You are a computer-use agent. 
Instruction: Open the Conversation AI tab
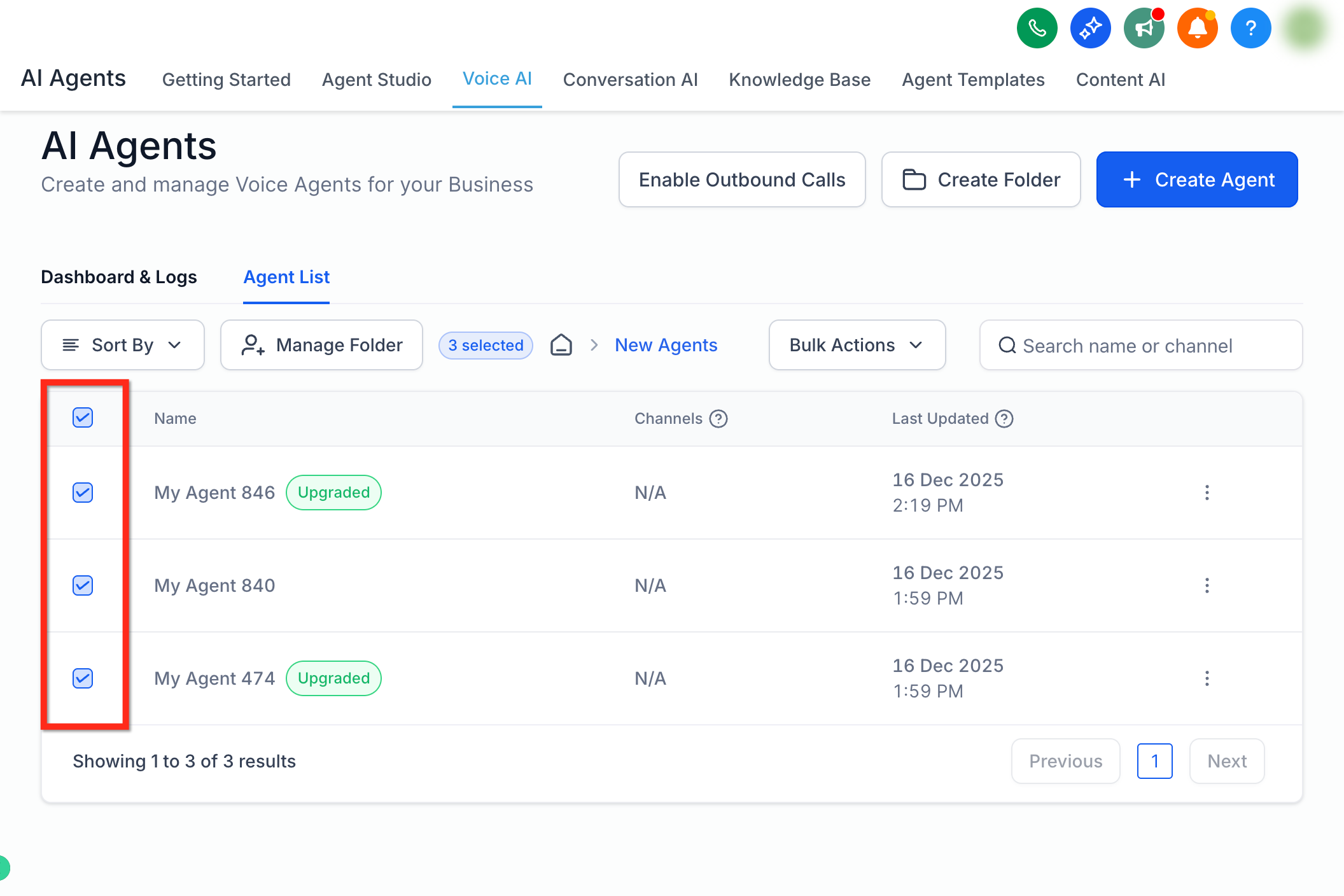coord(631,80)
